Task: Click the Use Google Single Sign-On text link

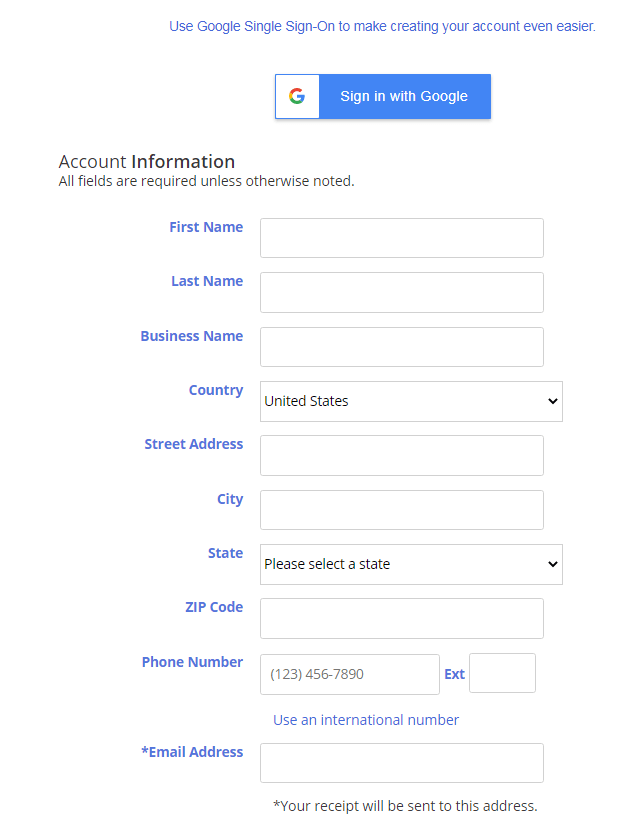Action: 382,26
